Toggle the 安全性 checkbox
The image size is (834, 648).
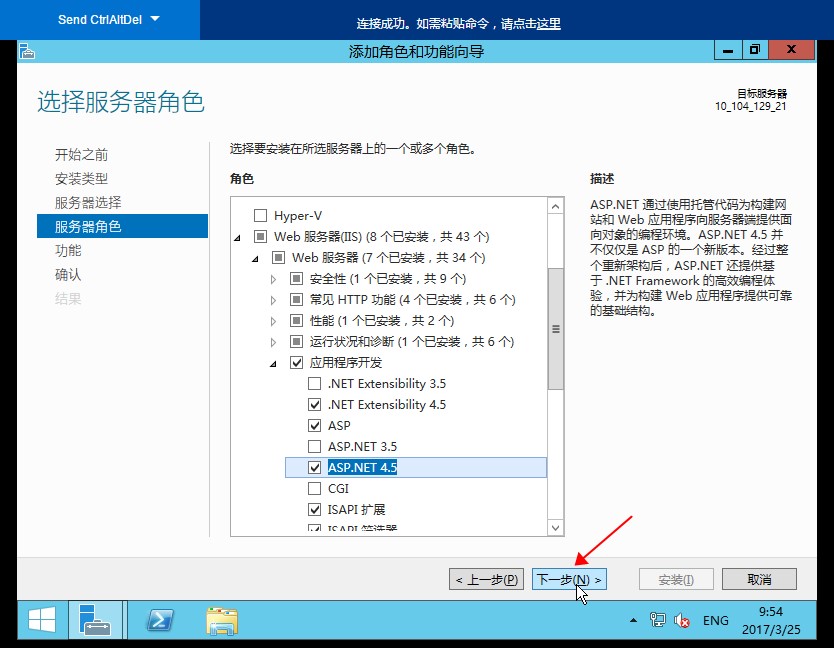[296, 278]
